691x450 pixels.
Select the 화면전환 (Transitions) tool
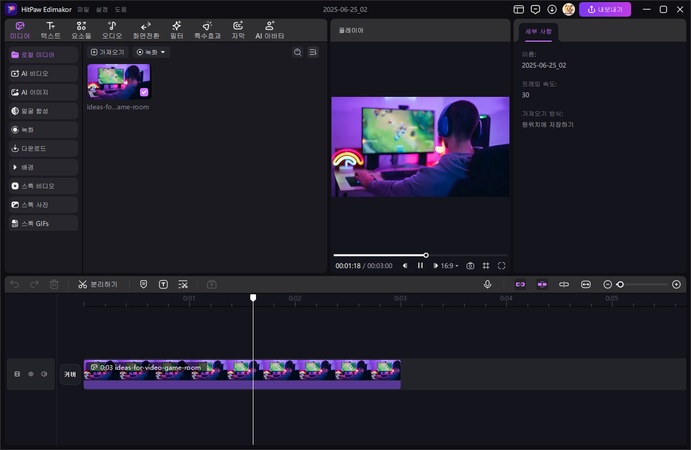pyautogui.click(x=145, y=29)
